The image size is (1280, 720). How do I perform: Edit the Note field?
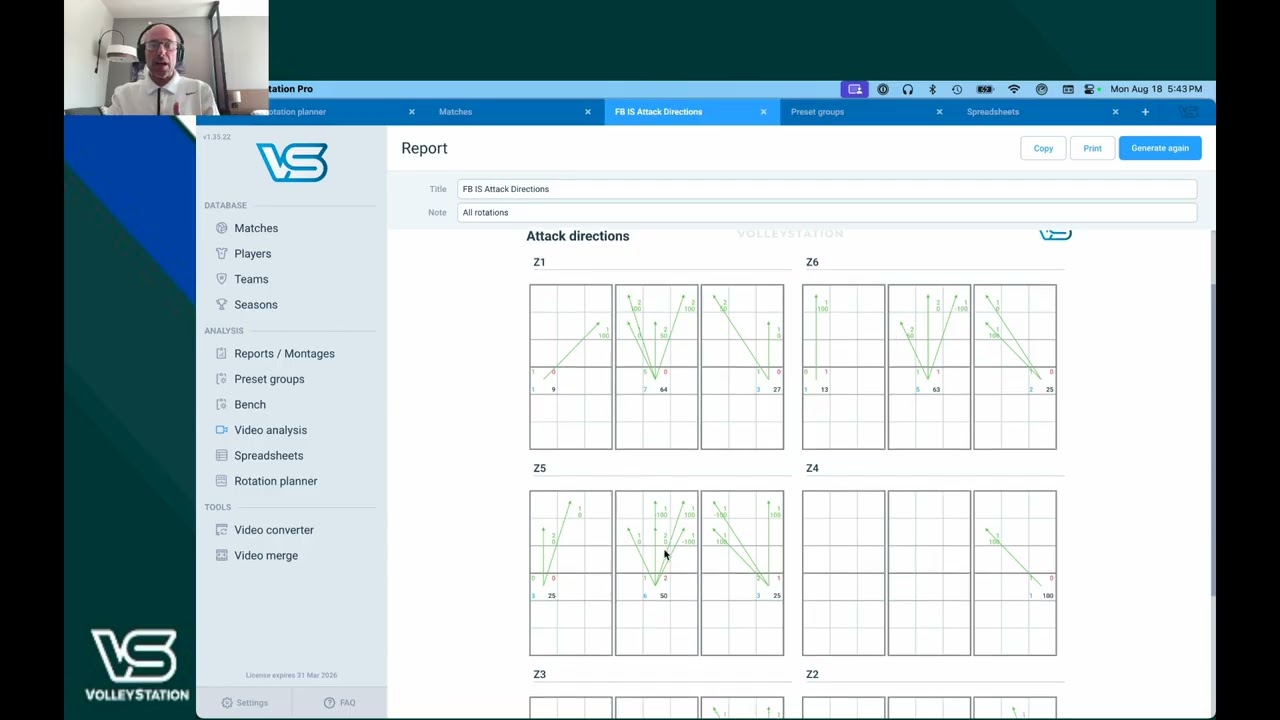827,212
